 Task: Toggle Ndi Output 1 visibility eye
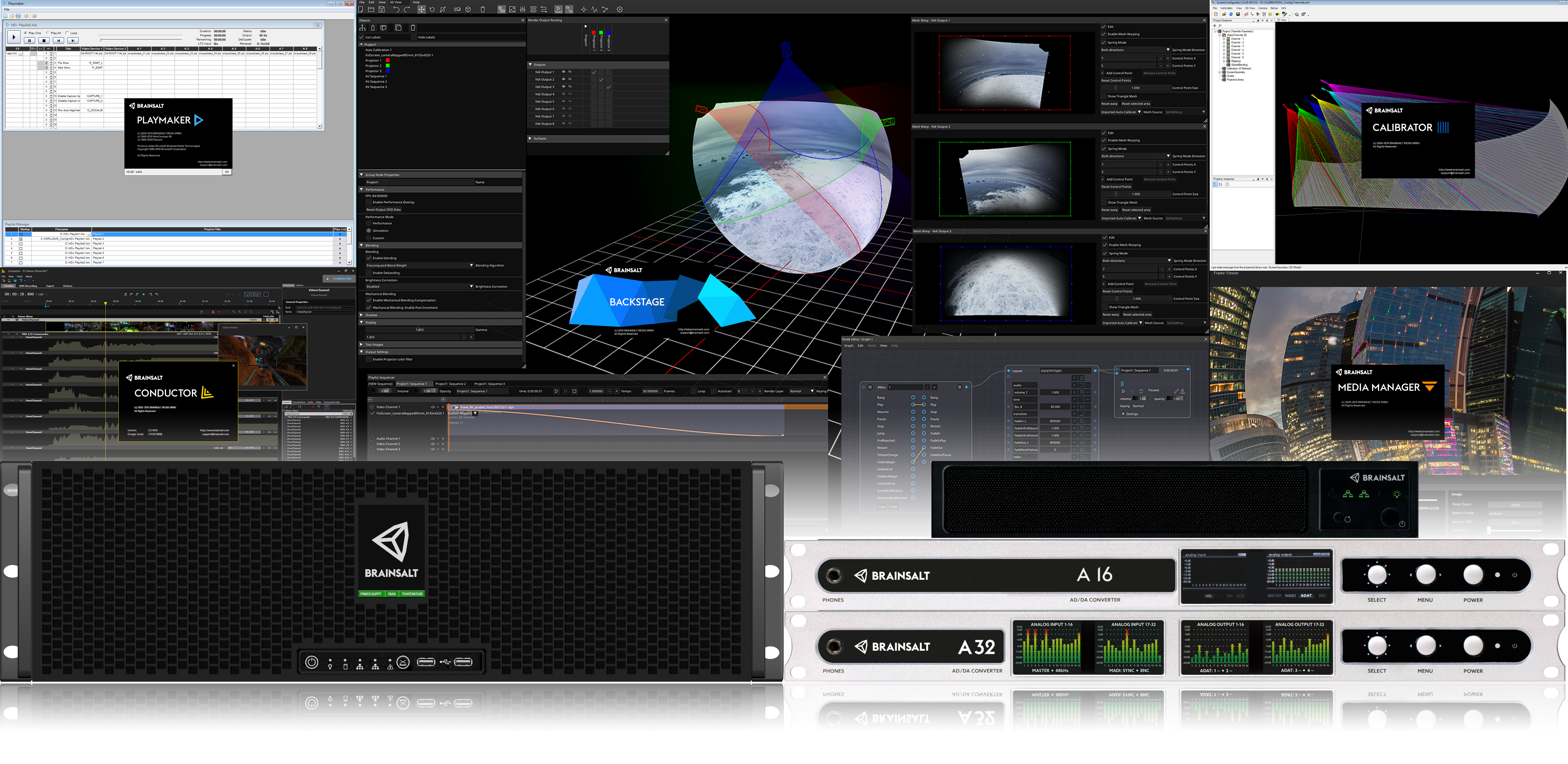564,72
